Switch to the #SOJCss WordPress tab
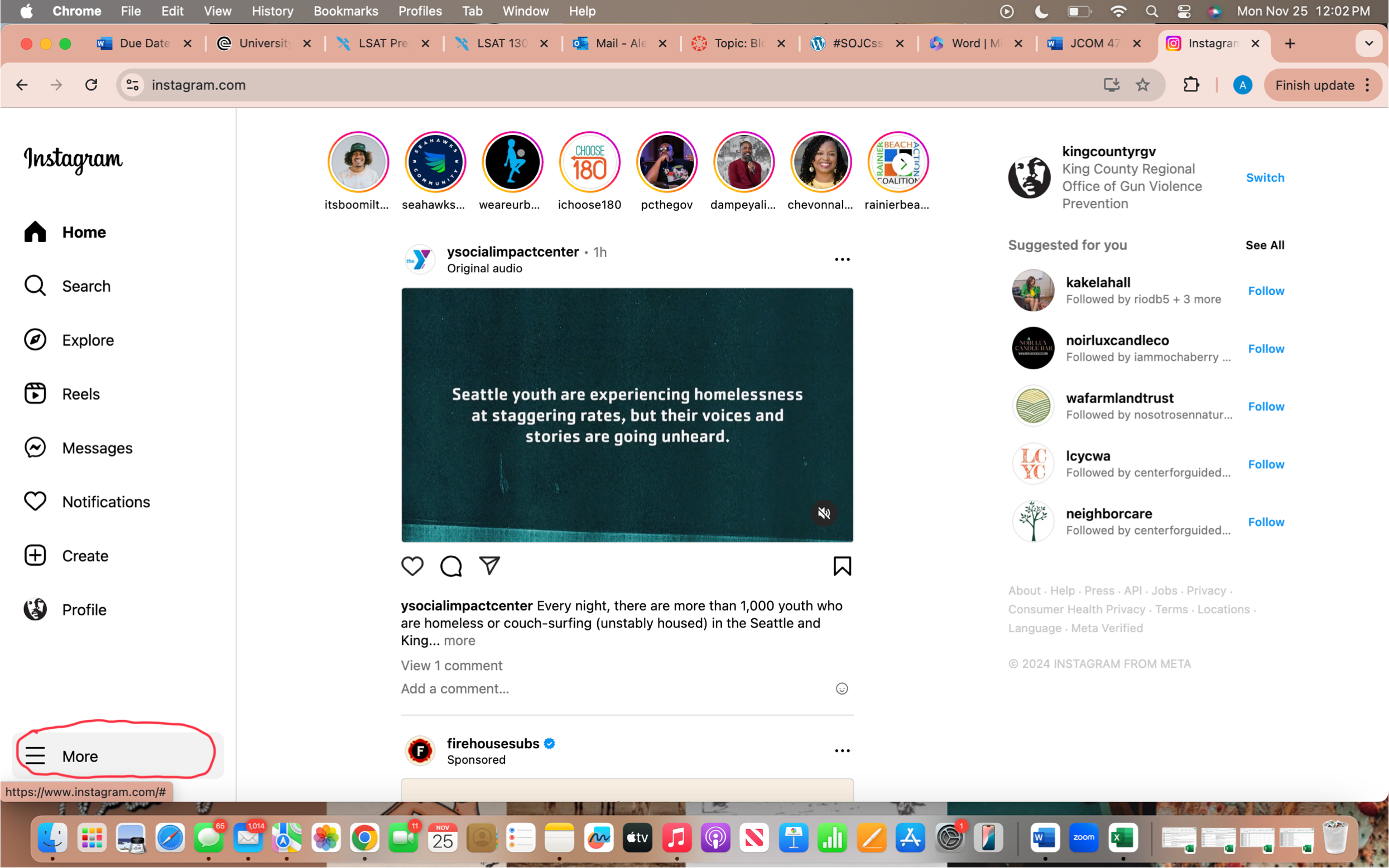 tap(858, 44)
